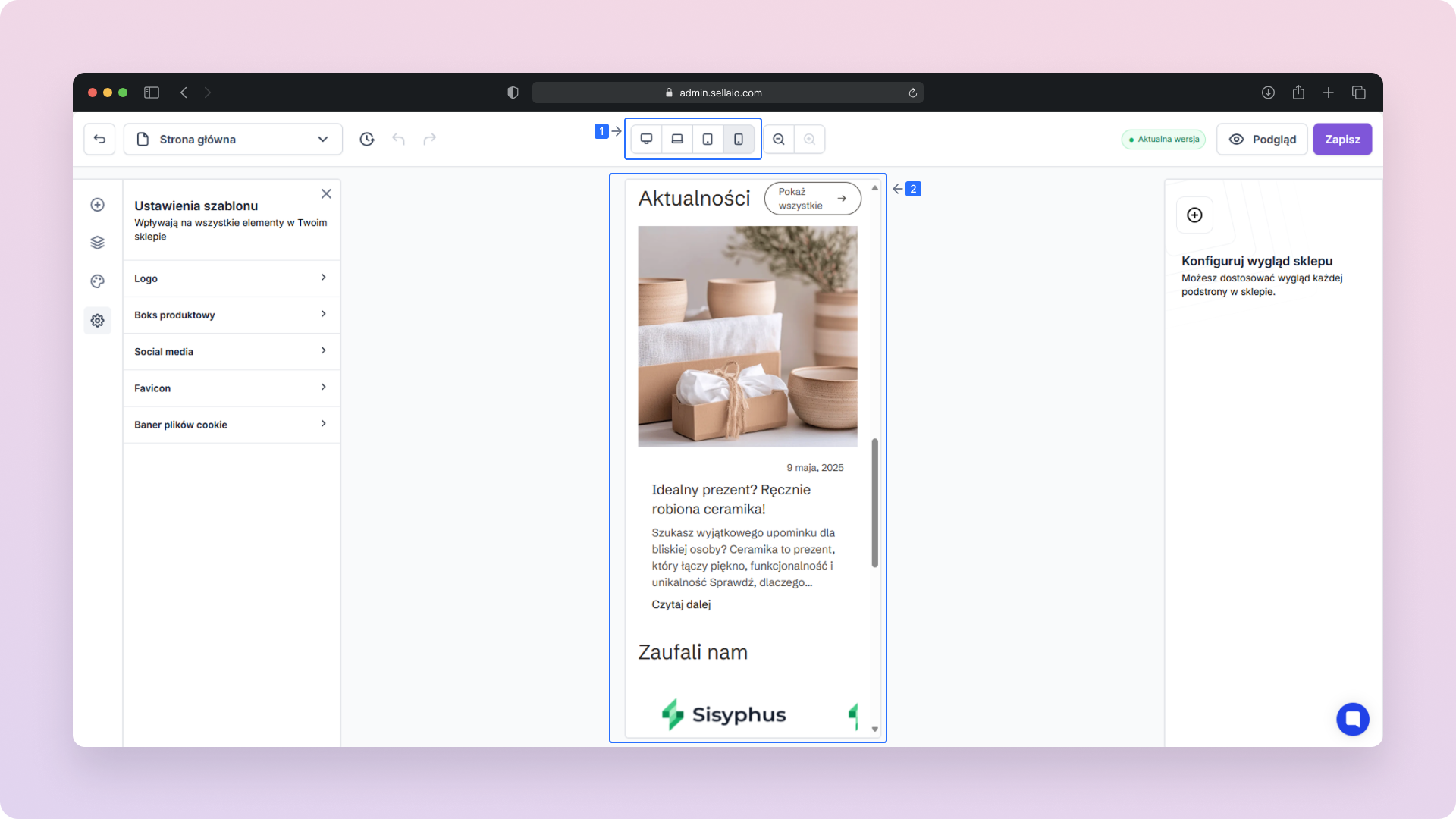Expand the Logo settings row
This screenshot has height=819, width=1456.
(231, 278)
